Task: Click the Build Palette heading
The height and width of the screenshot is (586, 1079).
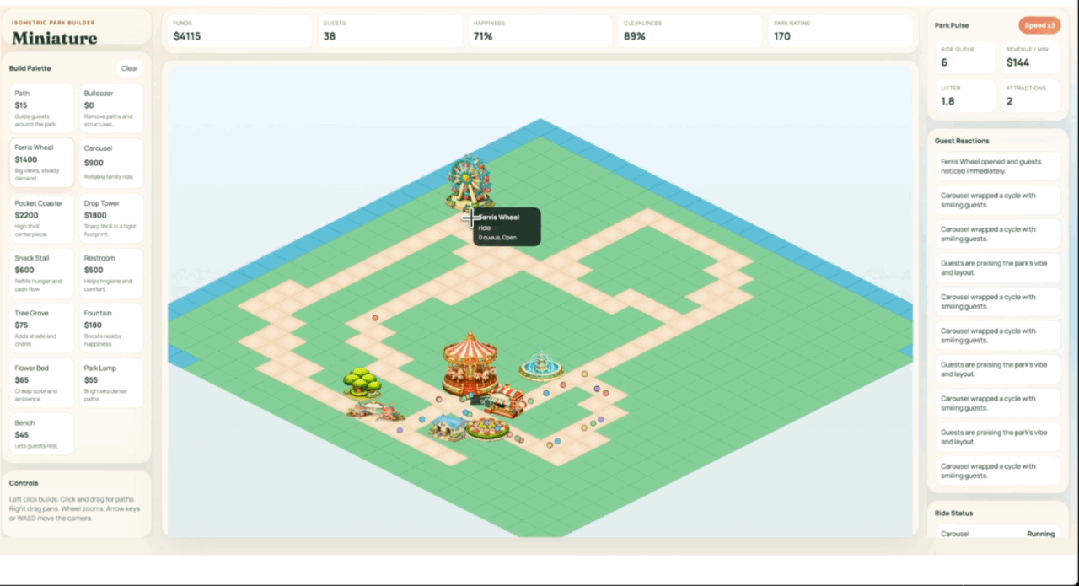Action: point(30,68)
